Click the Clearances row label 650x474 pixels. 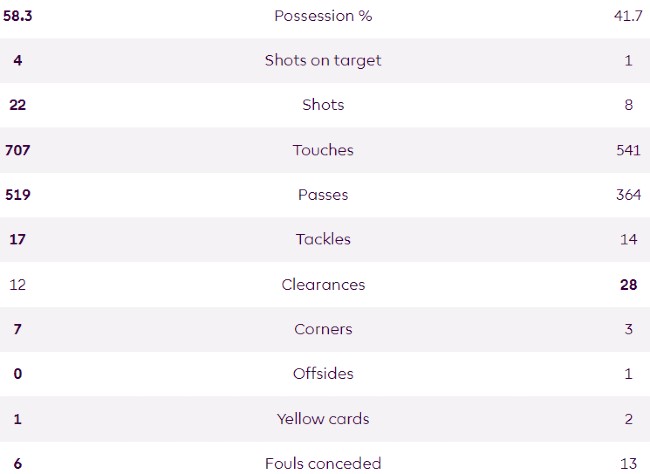[x=323, y=285]
